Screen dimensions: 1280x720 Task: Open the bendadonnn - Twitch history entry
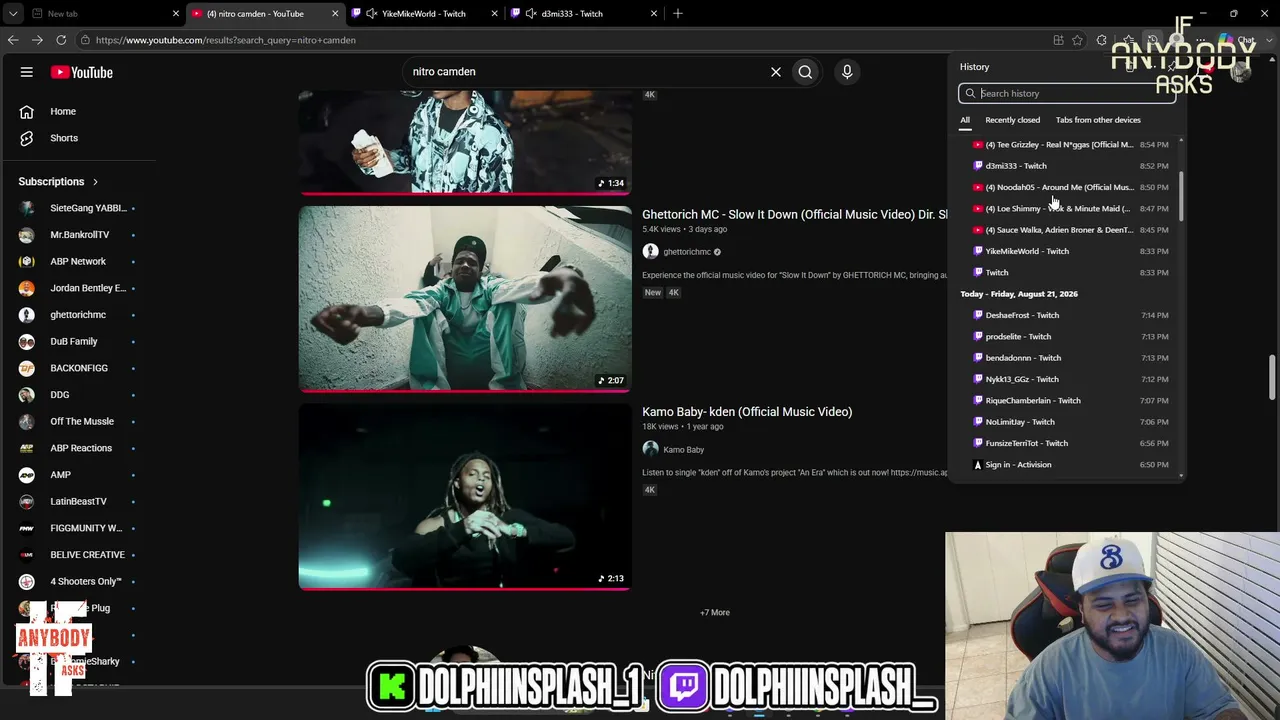1071,358
